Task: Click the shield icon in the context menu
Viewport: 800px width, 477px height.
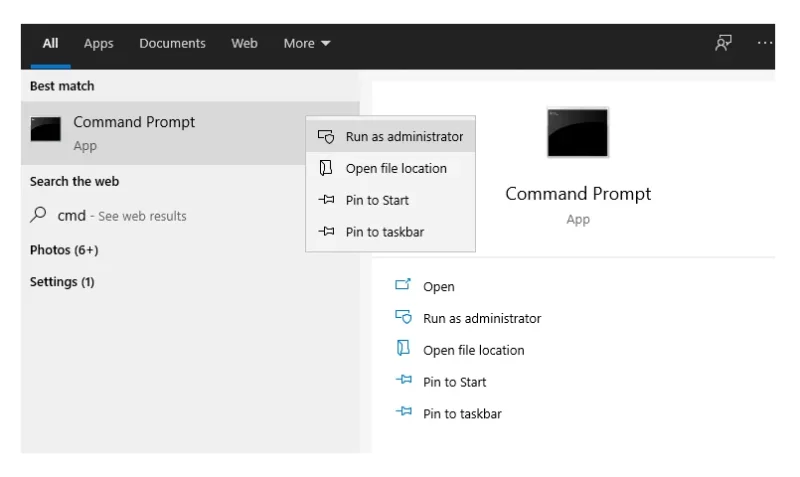Action: [326, 137]
